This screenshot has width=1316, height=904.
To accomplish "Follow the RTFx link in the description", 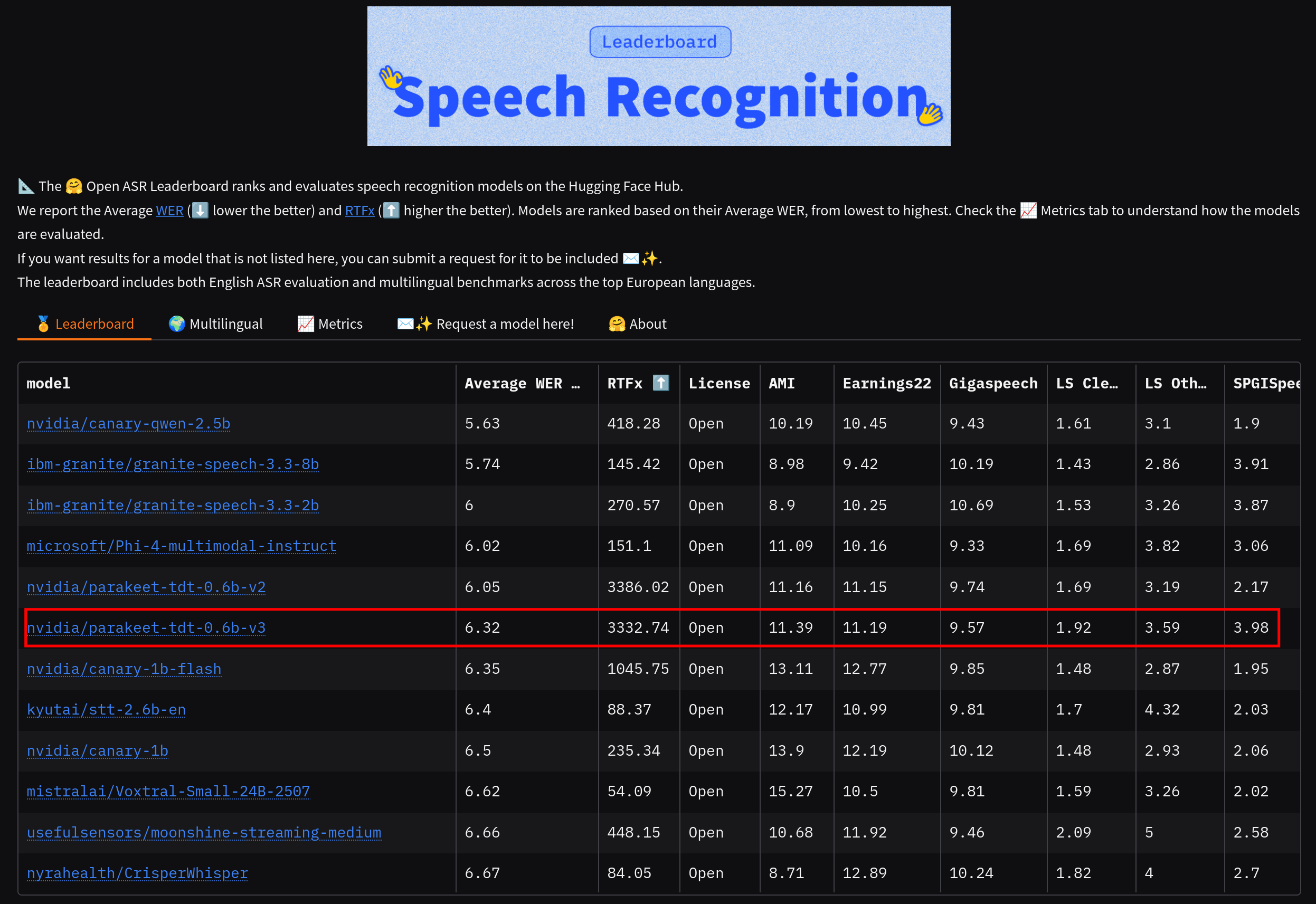I will (359, 211).
